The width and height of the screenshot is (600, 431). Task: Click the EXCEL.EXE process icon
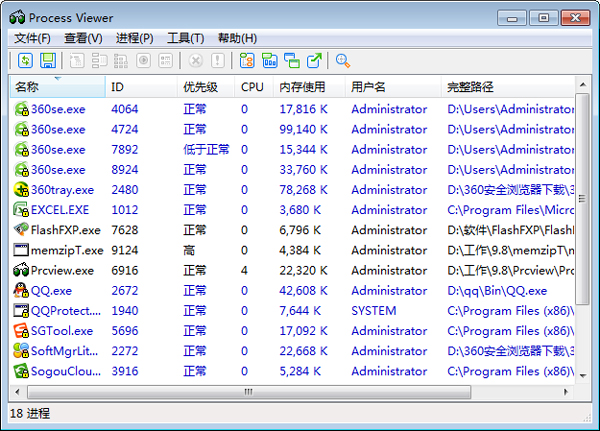tap(21, 210)
